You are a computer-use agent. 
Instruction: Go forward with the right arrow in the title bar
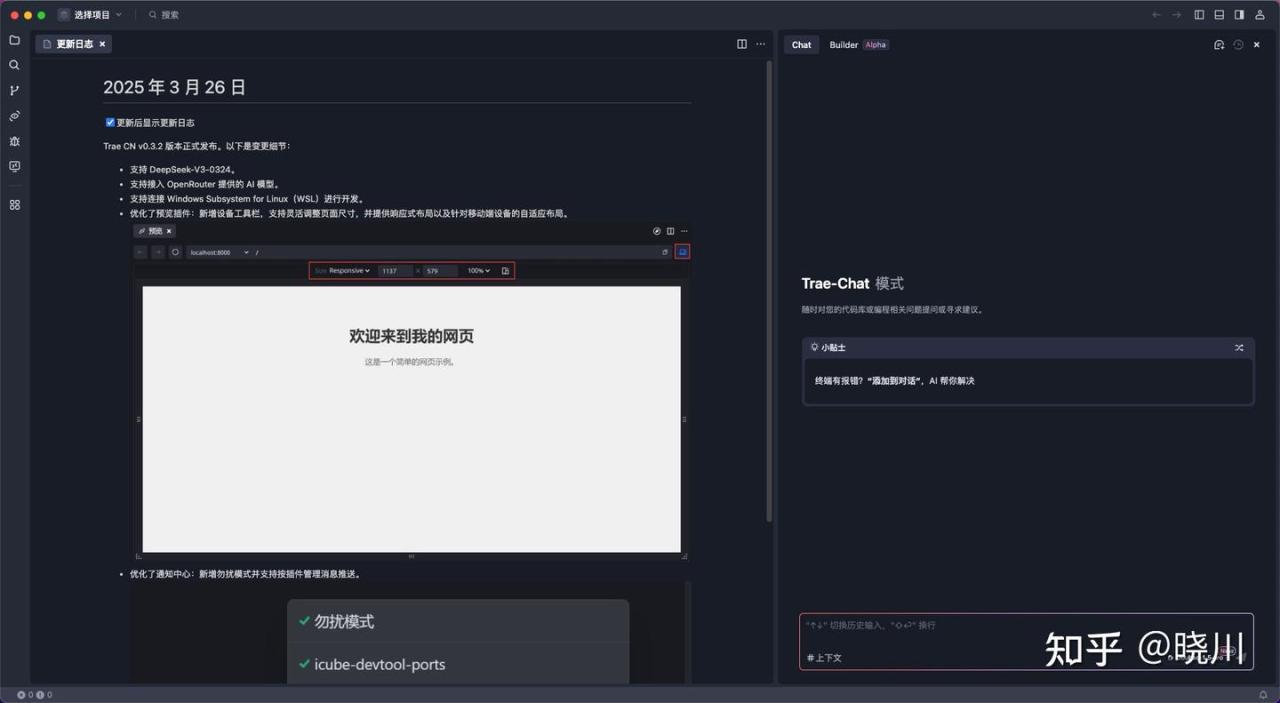[1177, 15]
